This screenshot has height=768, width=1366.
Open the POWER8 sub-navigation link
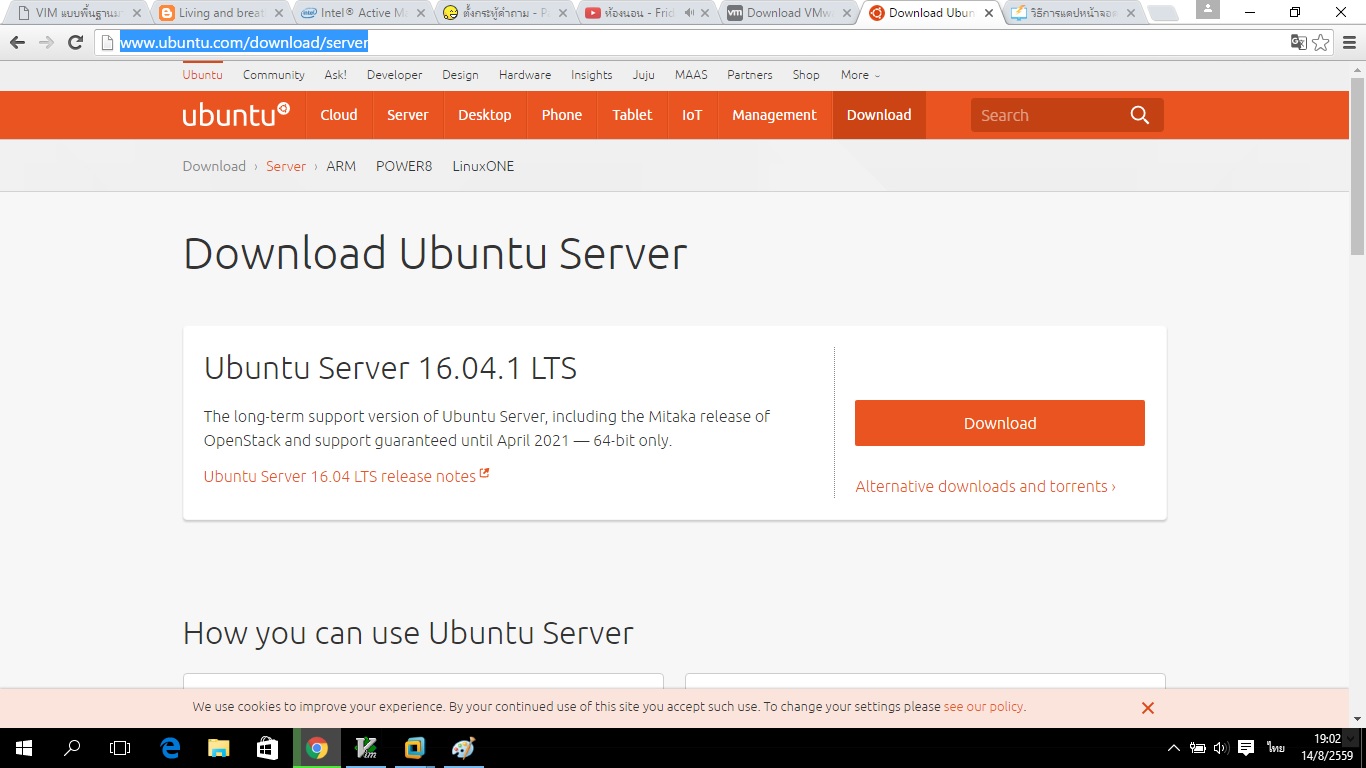pyautogui.click(x=404, y=166)
